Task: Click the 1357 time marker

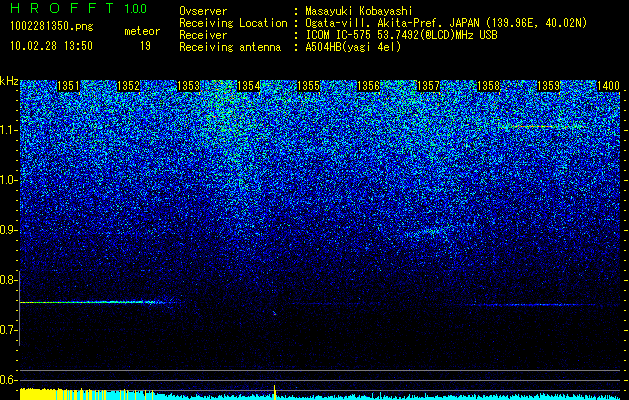Action: (428, 86)
